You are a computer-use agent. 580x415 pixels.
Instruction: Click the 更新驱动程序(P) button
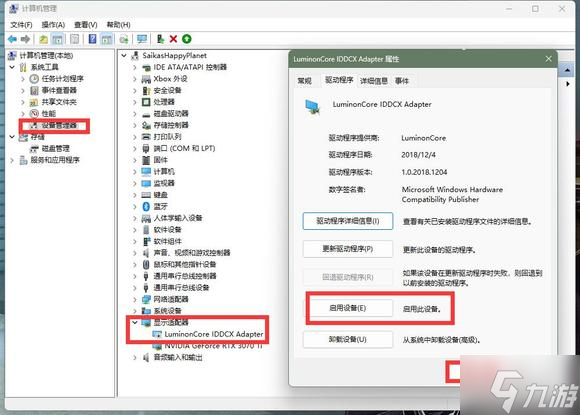pyautogui.click(x=348, y=249)
